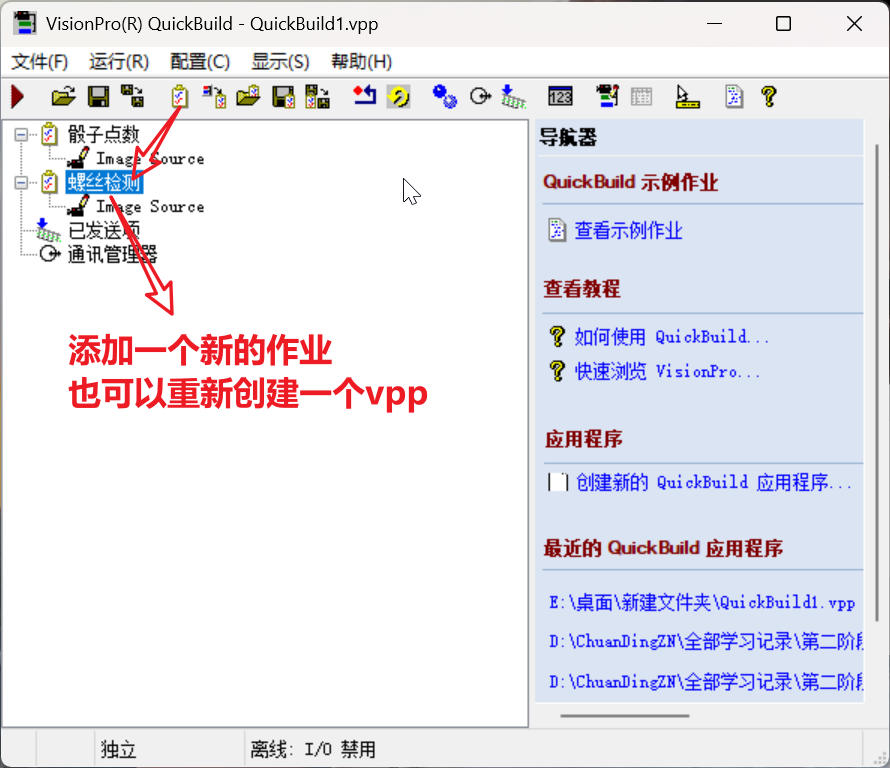
Task: Click the QuickBuild 示例作业 heading
Action: point(630,182)
